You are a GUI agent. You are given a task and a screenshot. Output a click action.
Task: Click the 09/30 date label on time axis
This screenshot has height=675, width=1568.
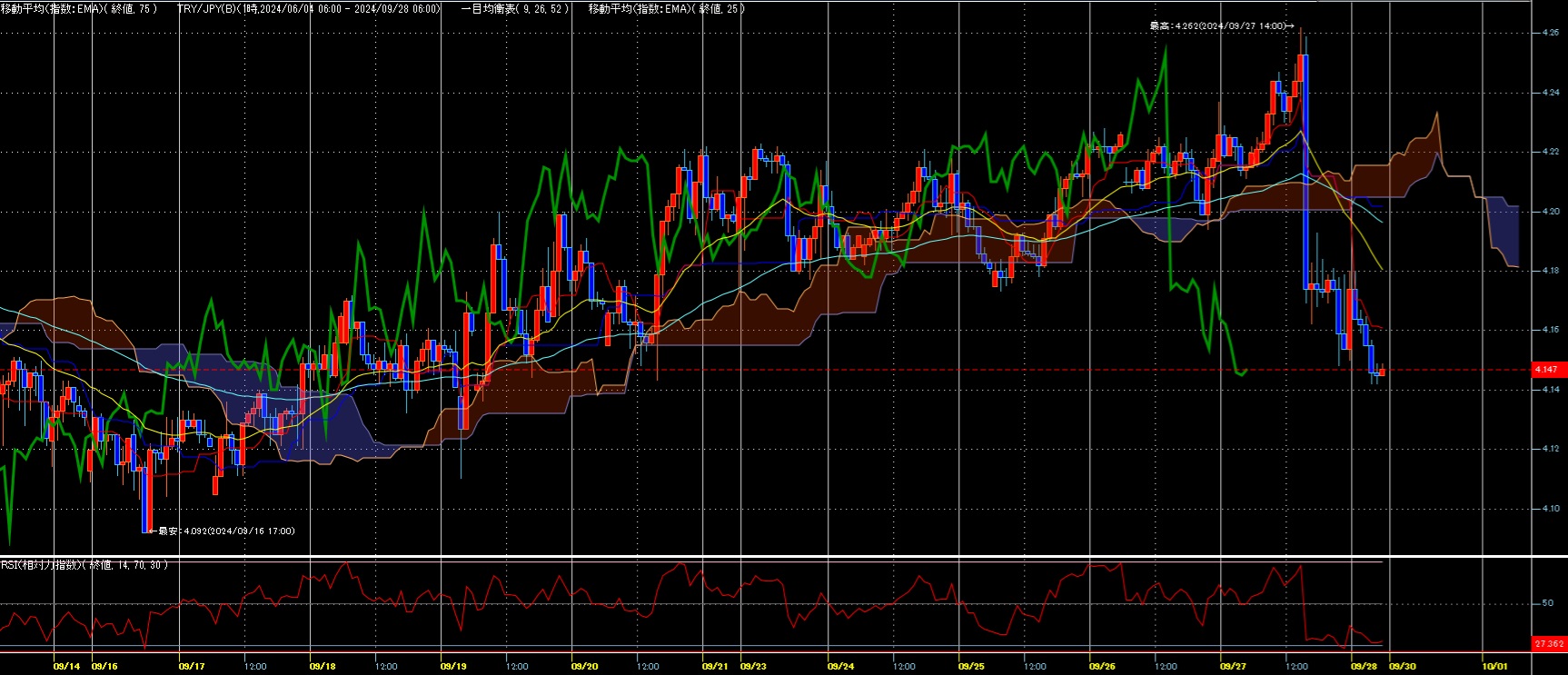tap(1402, 666)
